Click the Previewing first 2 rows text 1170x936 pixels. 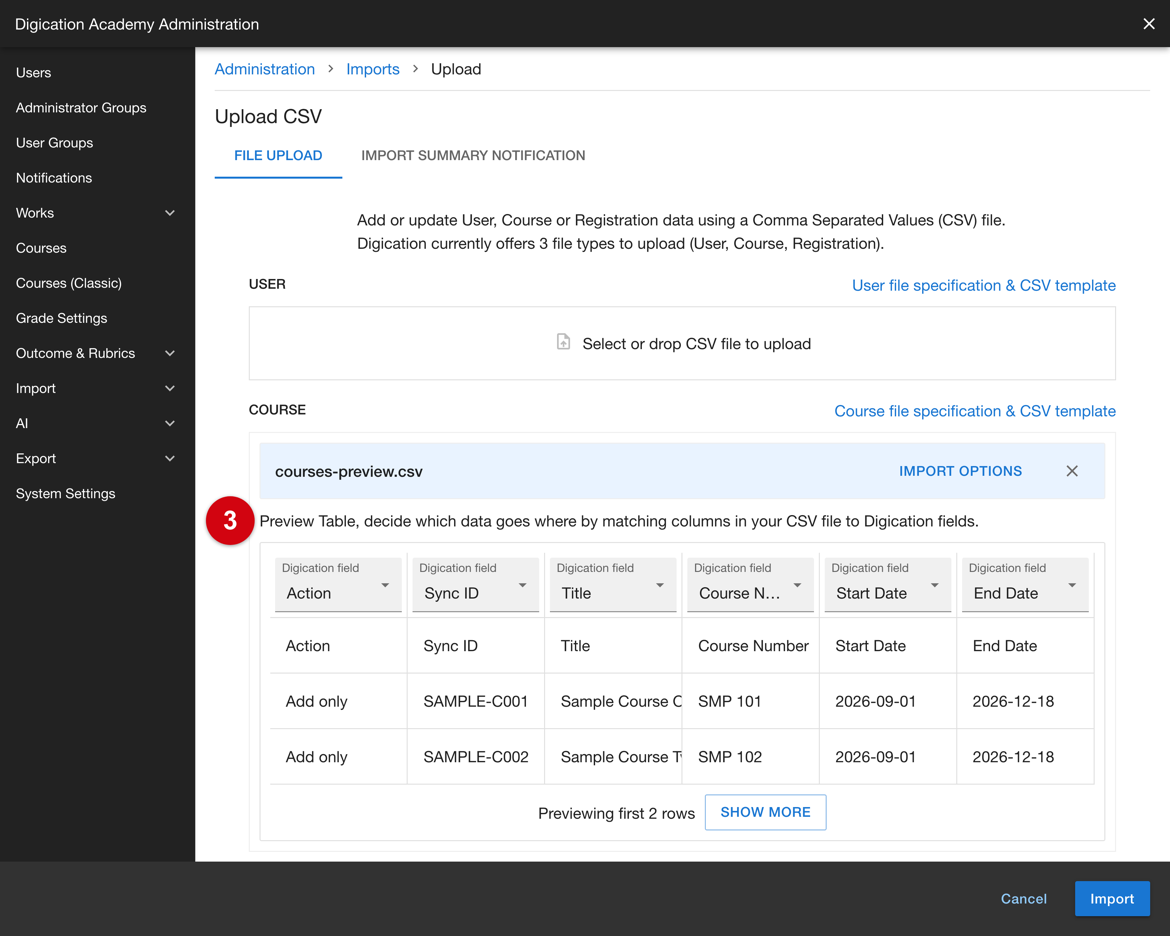coord(616,813)
